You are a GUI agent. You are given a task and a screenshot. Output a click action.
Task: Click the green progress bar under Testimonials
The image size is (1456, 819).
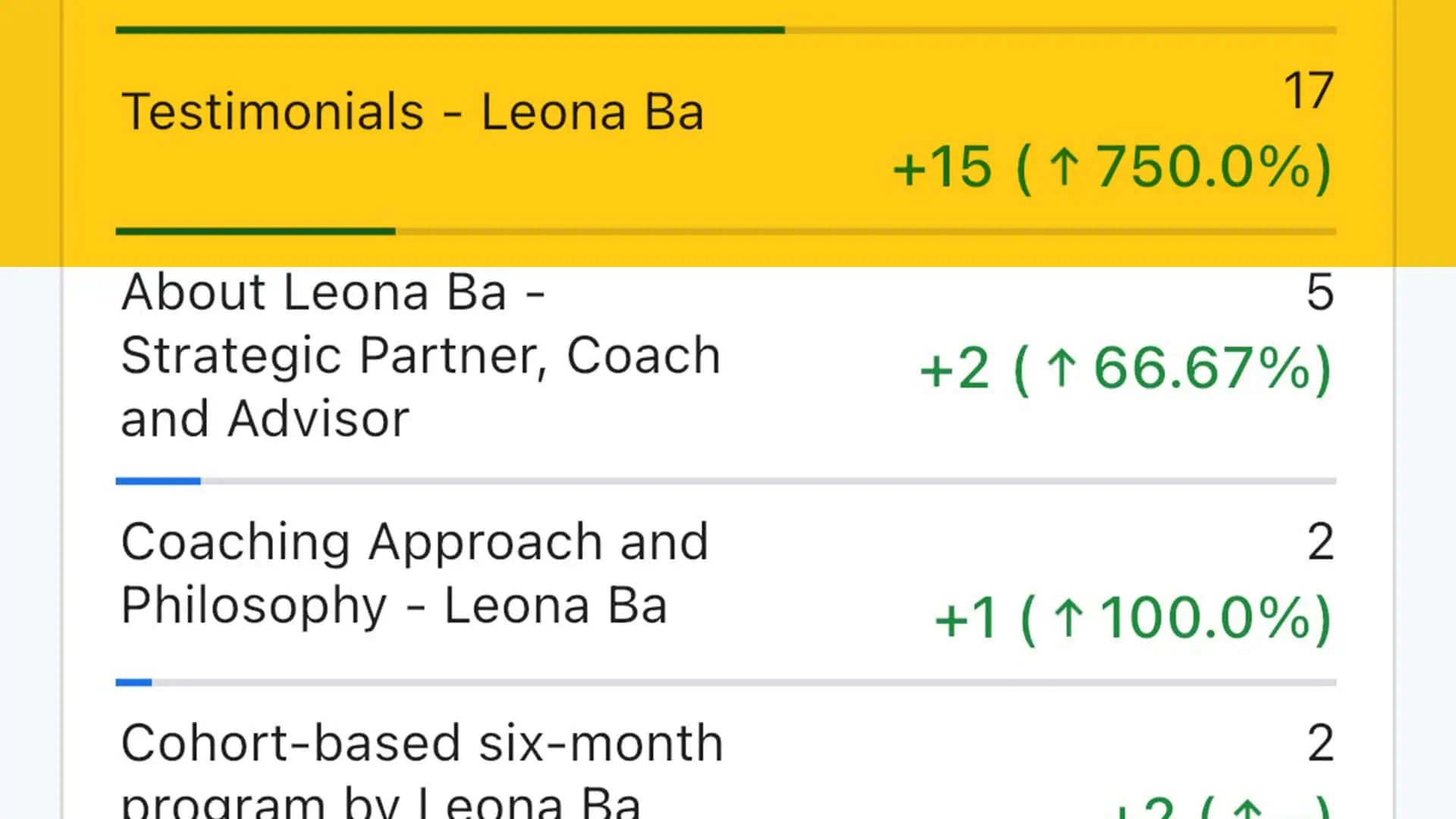pyautogui.click(x=255, y=231)
